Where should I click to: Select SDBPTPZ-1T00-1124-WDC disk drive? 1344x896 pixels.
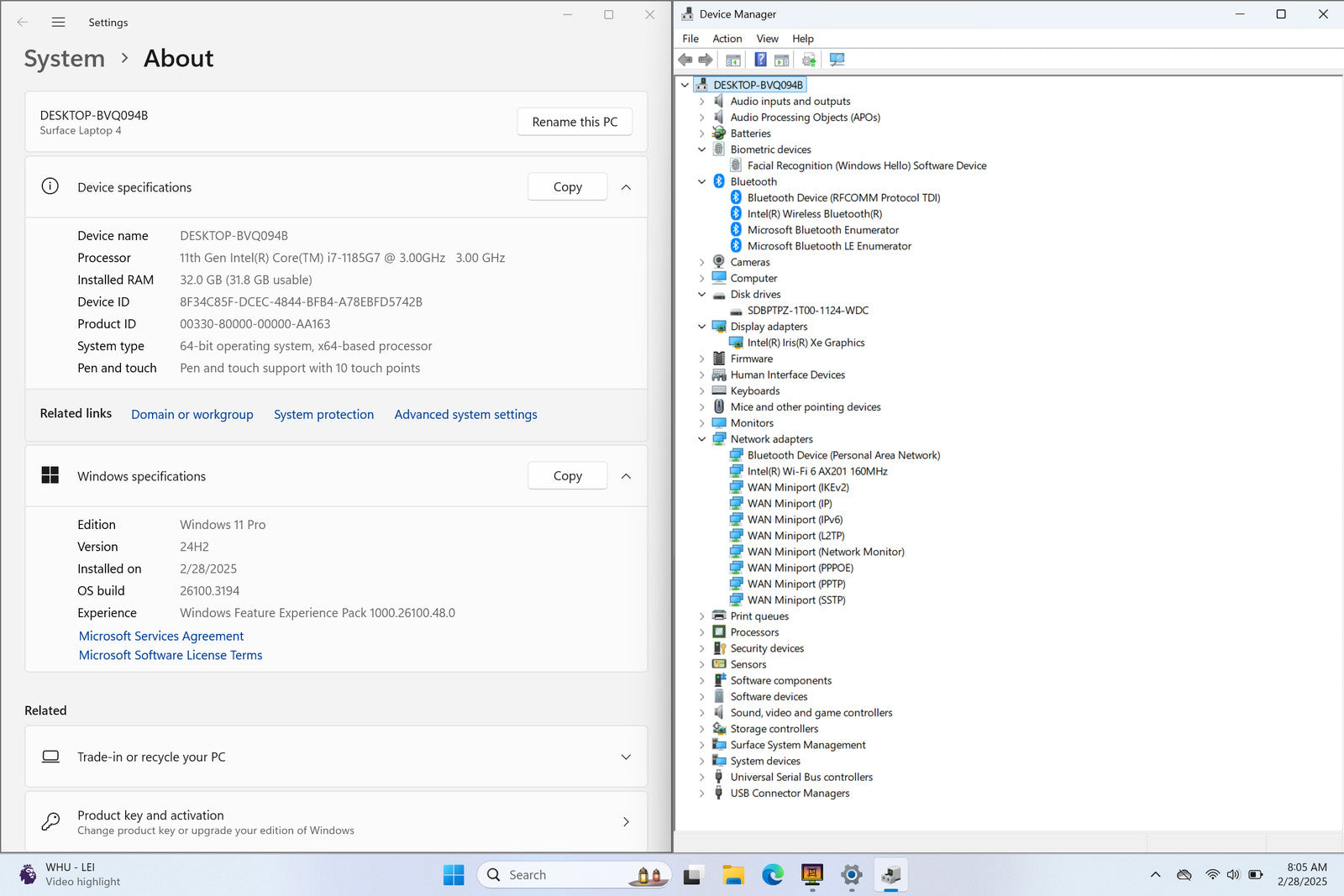click(x=808, y=311)
